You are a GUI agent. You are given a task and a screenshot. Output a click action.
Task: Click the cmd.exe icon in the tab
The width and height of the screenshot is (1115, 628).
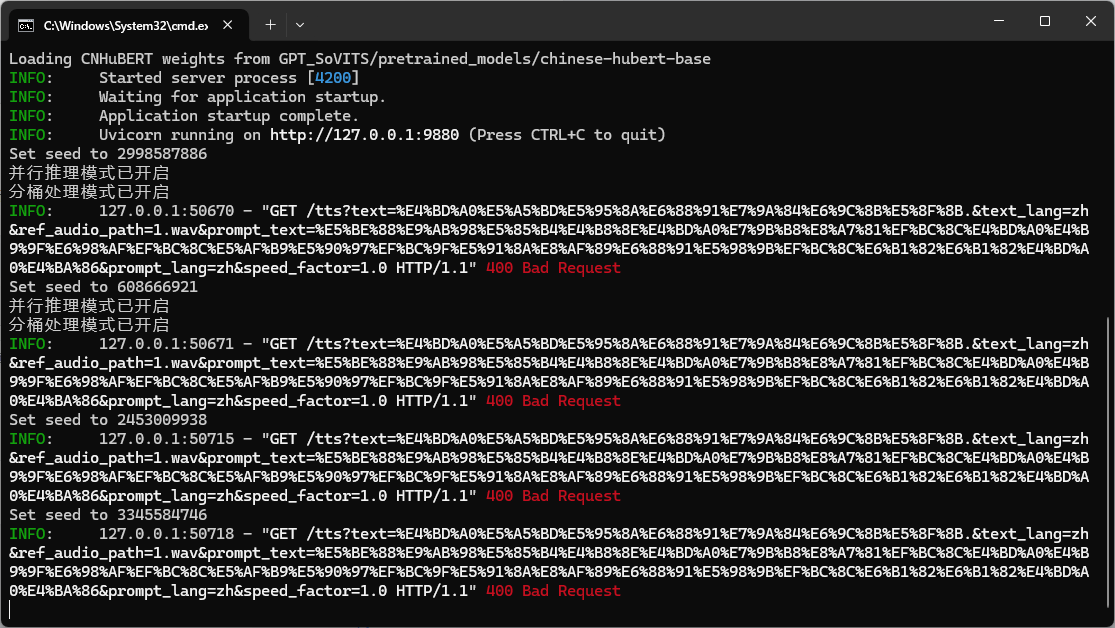pos(27,23)
